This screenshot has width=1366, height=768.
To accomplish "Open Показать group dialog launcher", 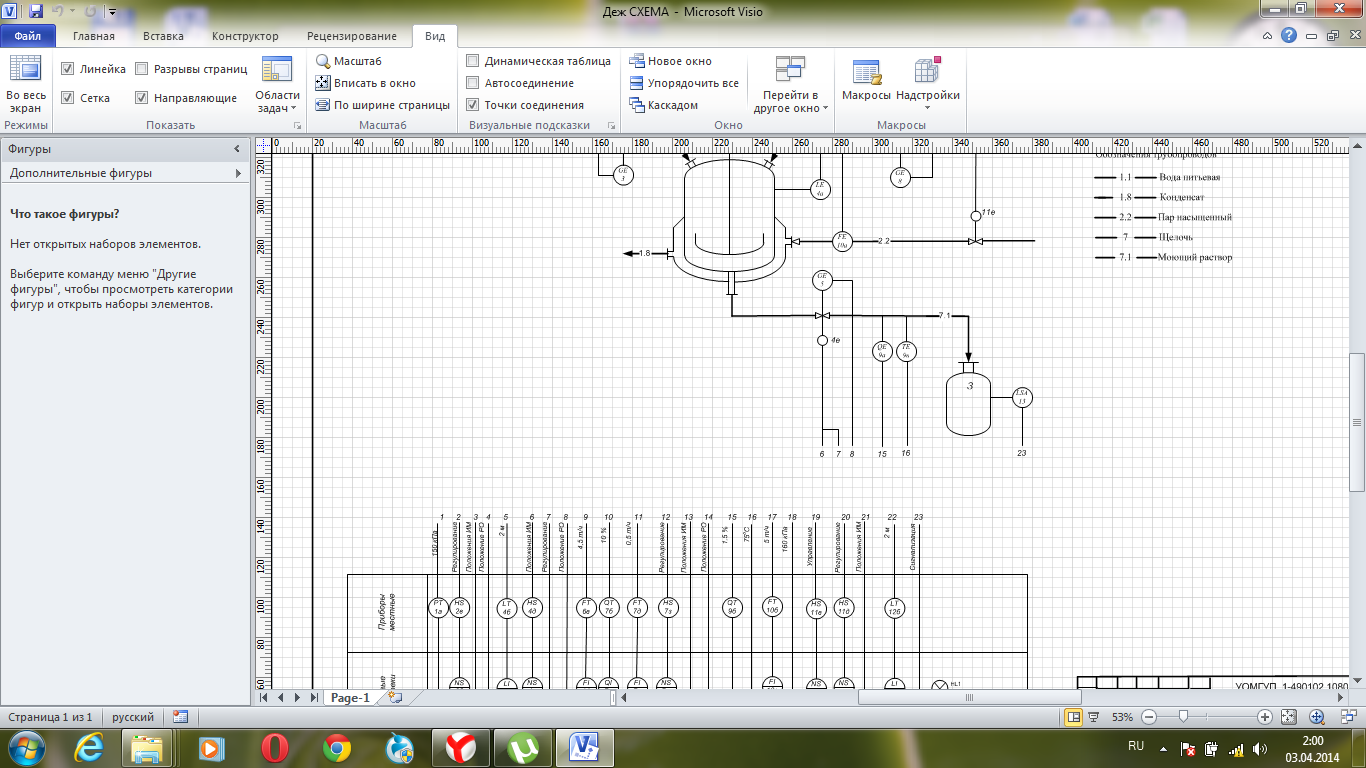I will click(297, 126).
